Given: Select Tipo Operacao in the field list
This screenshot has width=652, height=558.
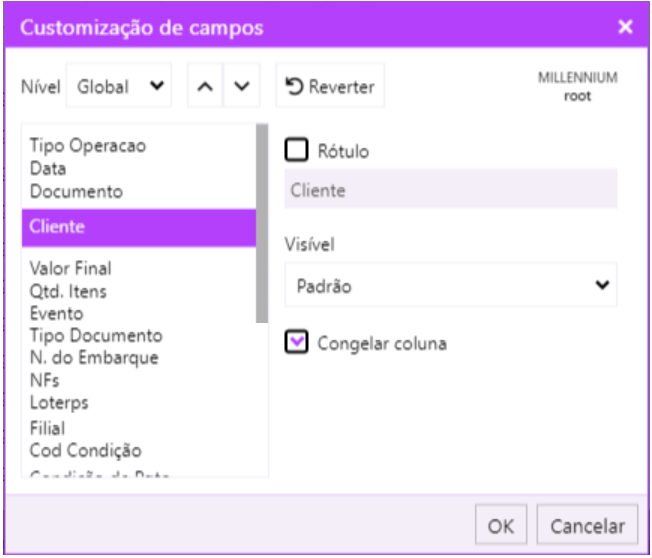Looking at the screenshot, I should pyautogui.click(x=88, y=146).
